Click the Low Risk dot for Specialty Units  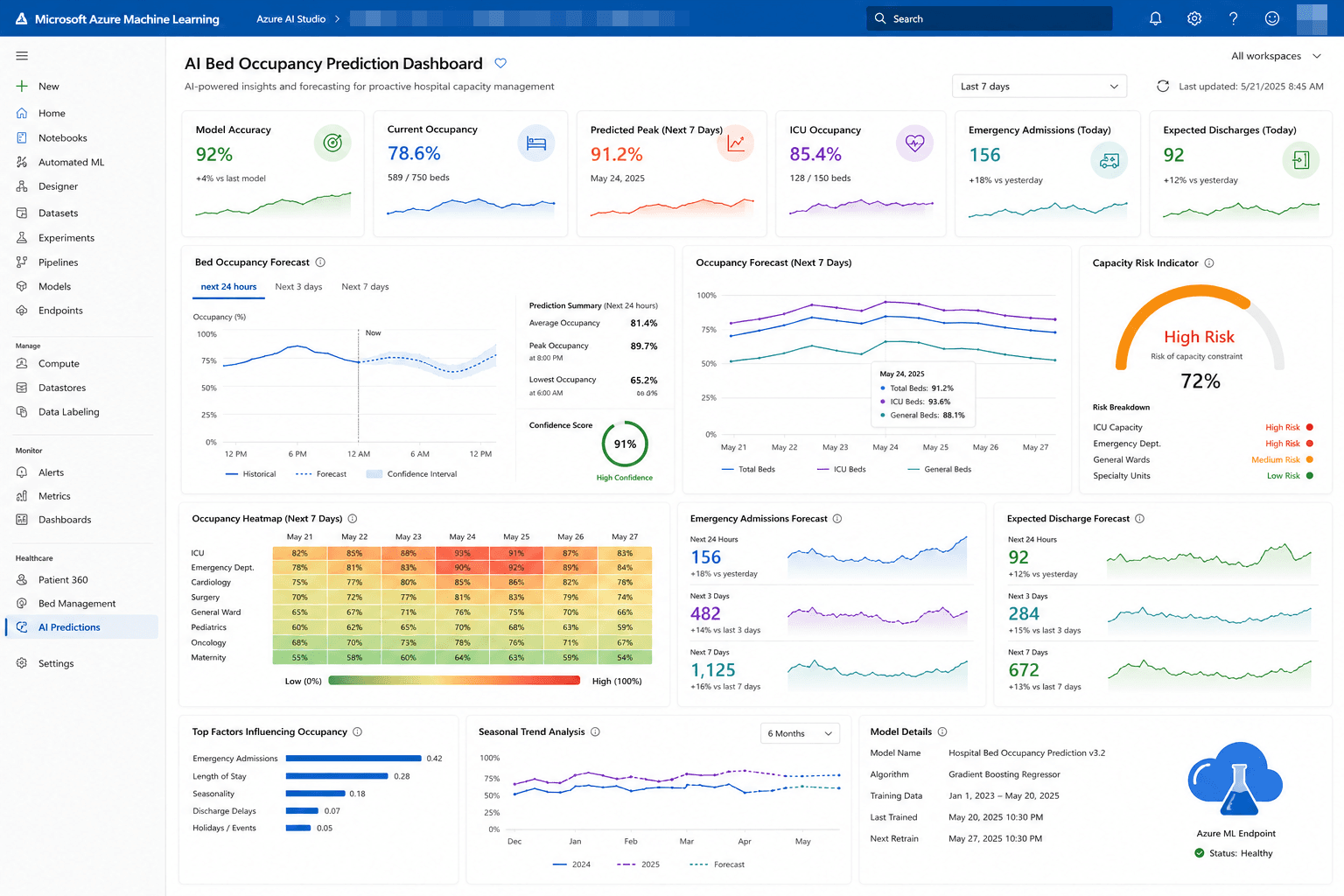pyautogui.click(x=1310, y=476)
